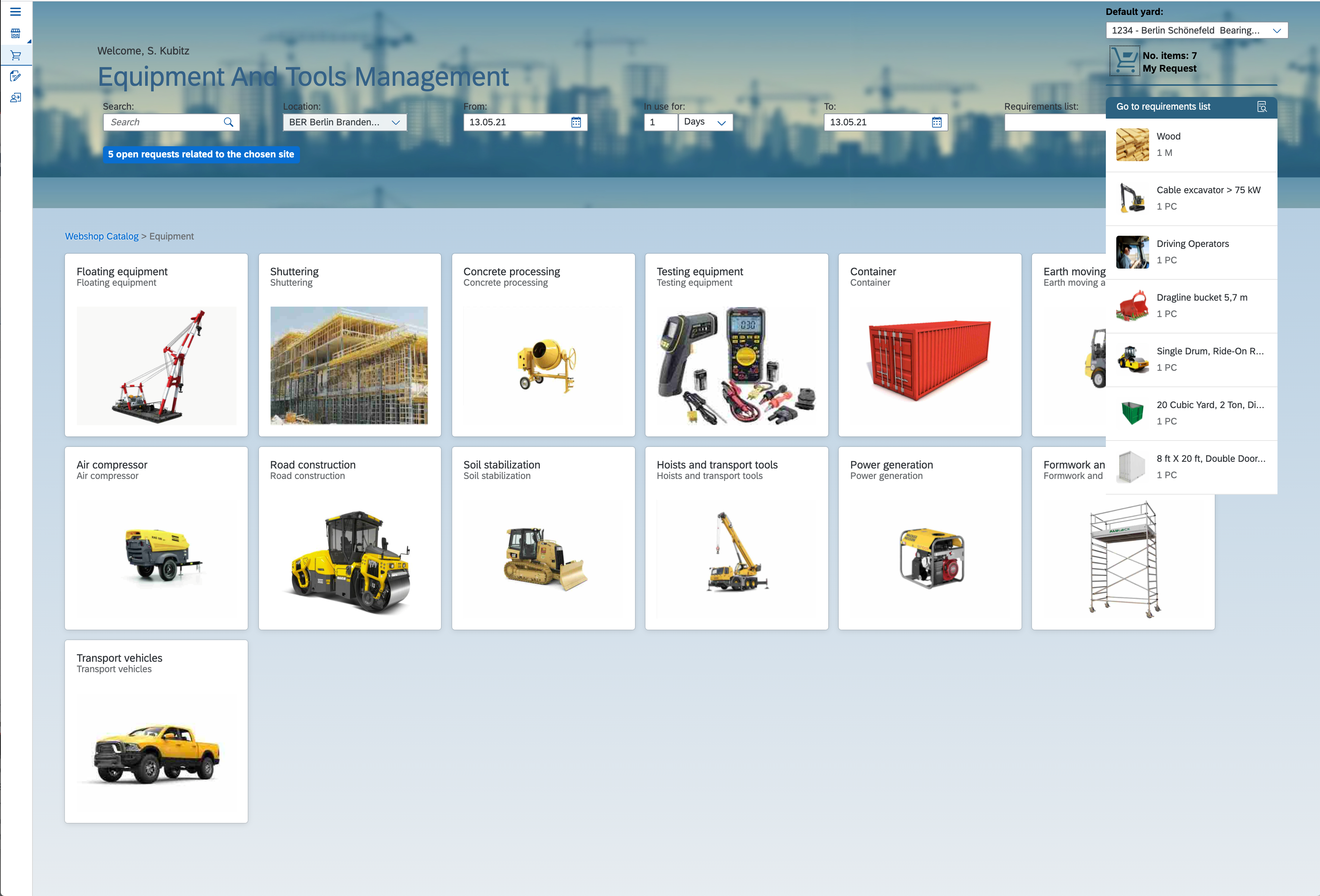
Task: Open the Days unit dropdown
Action: [x=721, y=122]
